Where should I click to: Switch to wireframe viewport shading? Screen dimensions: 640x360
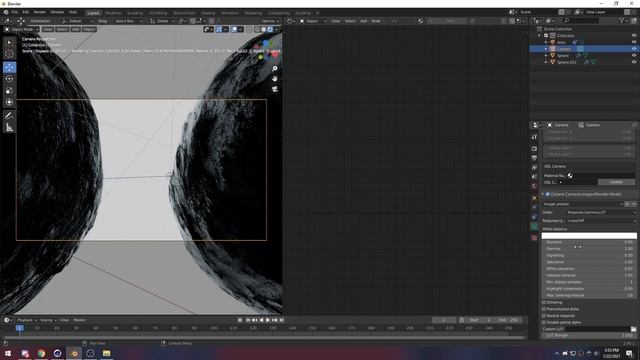pos(258,29)
